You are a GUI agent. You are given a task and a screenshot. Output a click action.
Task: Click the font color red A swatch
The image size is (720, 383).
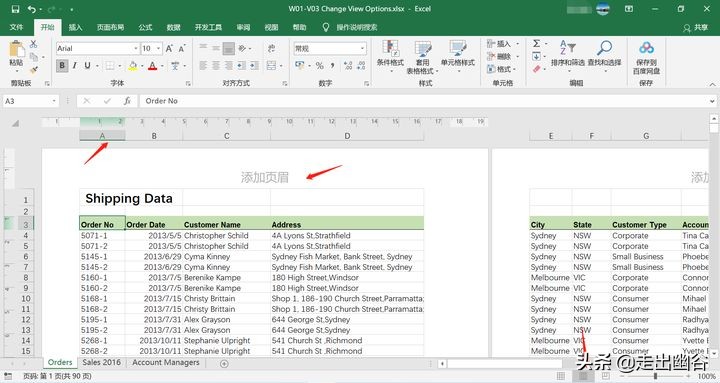tap(152, 66)
